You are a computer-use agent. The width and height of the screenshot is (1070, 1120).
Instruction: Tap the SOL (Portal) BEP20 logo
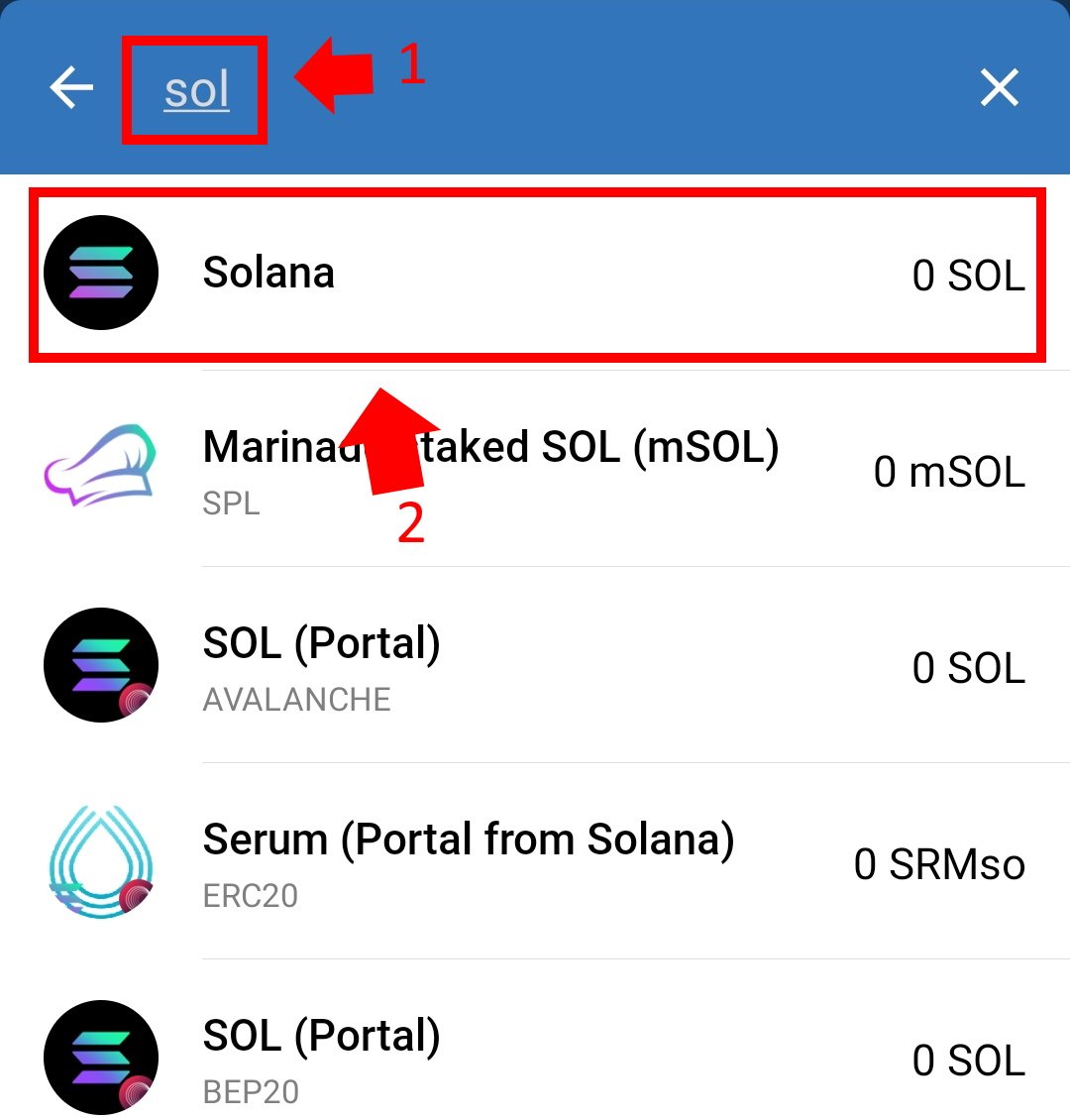coord(101,1058)
